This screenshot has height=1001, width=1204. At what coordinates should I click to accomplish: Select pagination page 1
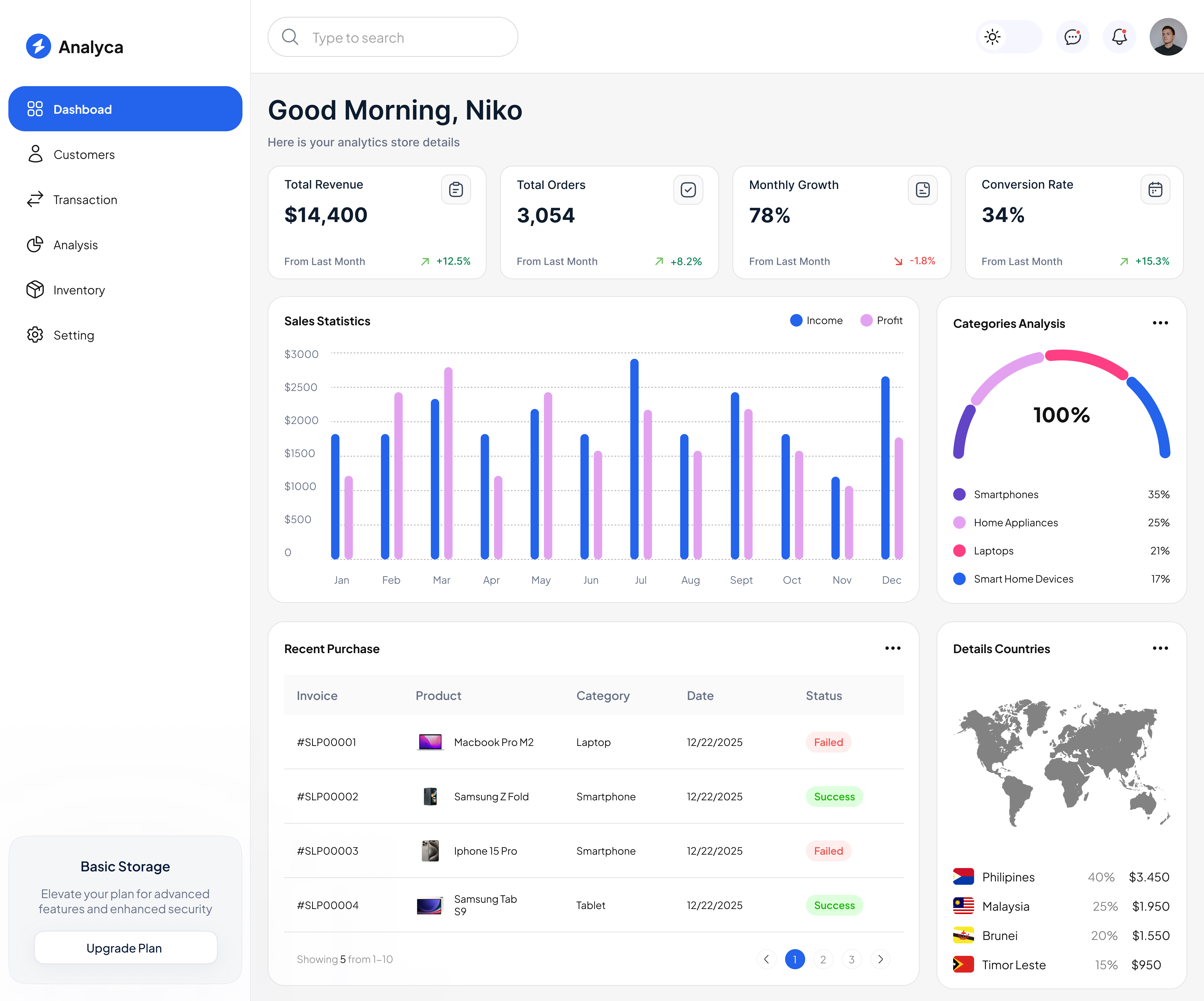795,959
